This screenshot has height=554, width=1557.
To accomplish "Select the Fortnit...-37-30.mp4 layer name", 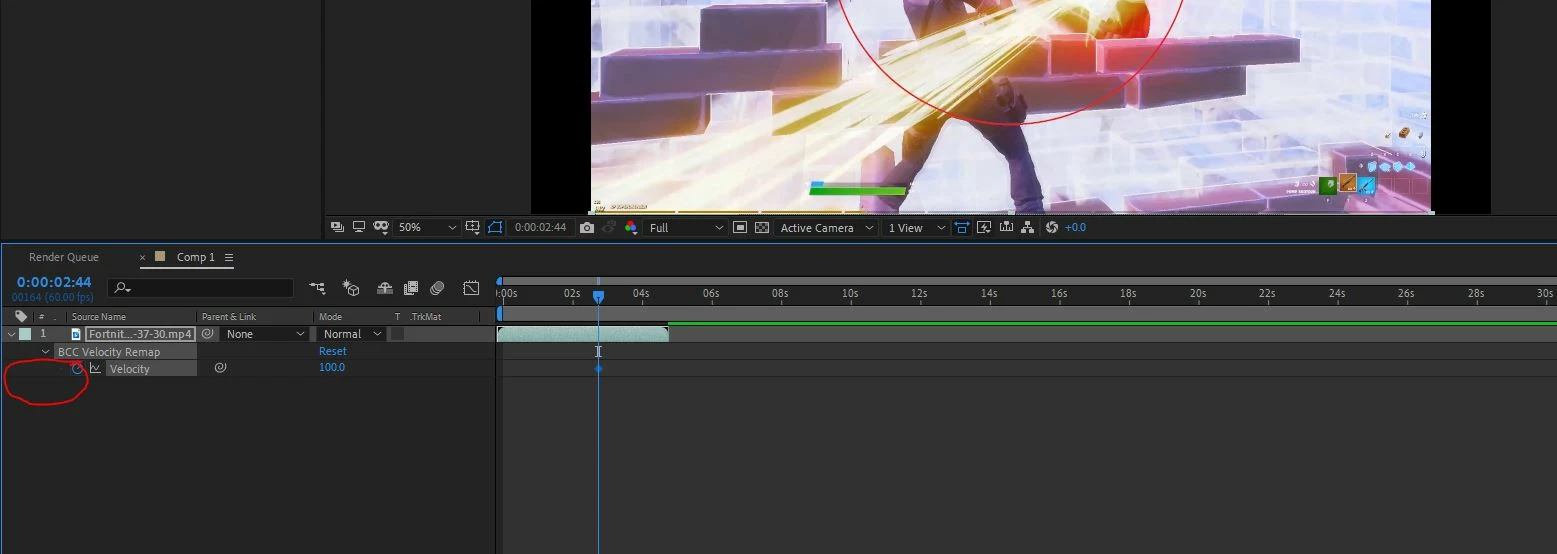I will (x=140, y=334).
